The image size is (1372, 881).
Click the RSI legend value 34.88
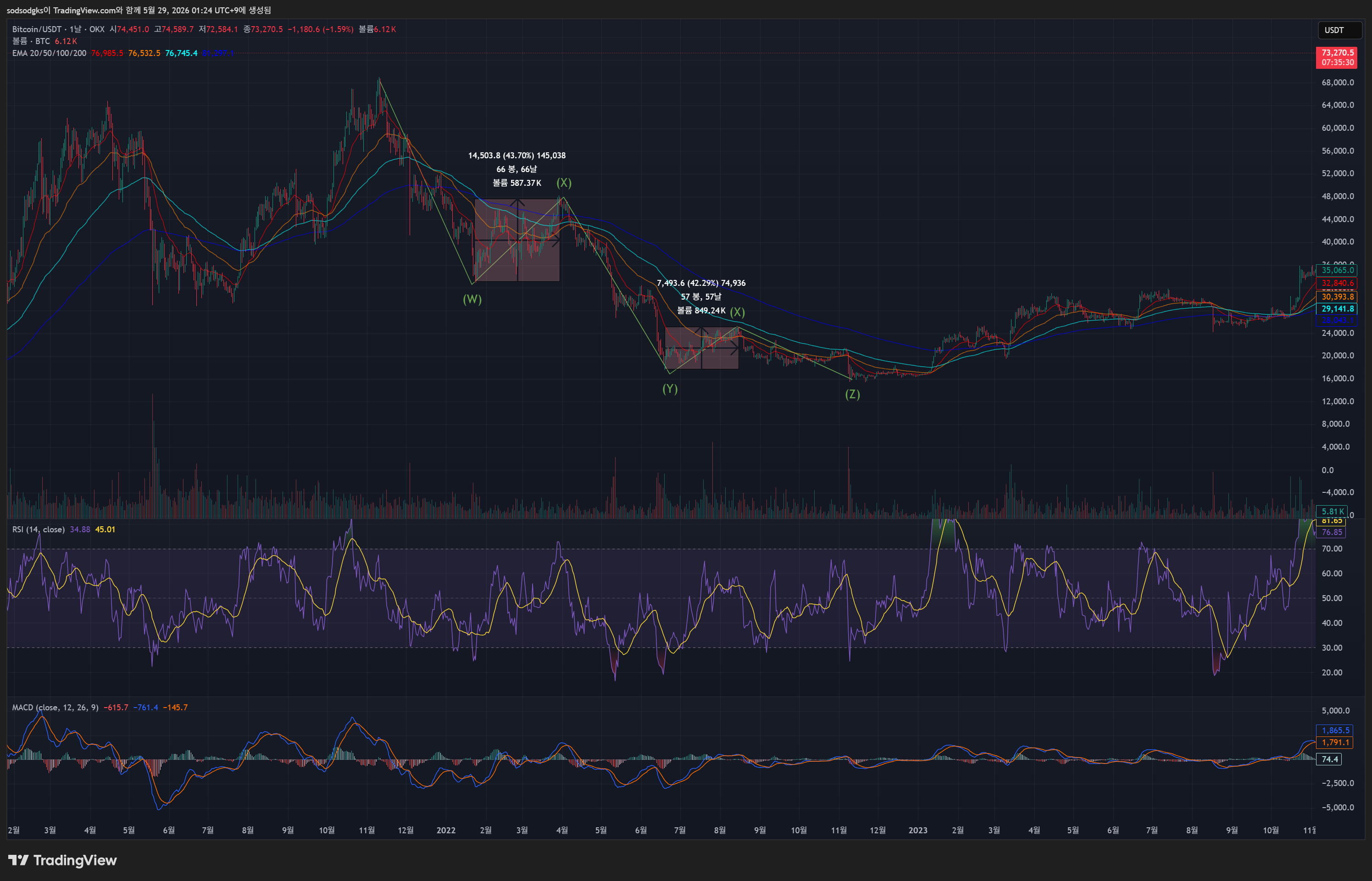[80, 530]
